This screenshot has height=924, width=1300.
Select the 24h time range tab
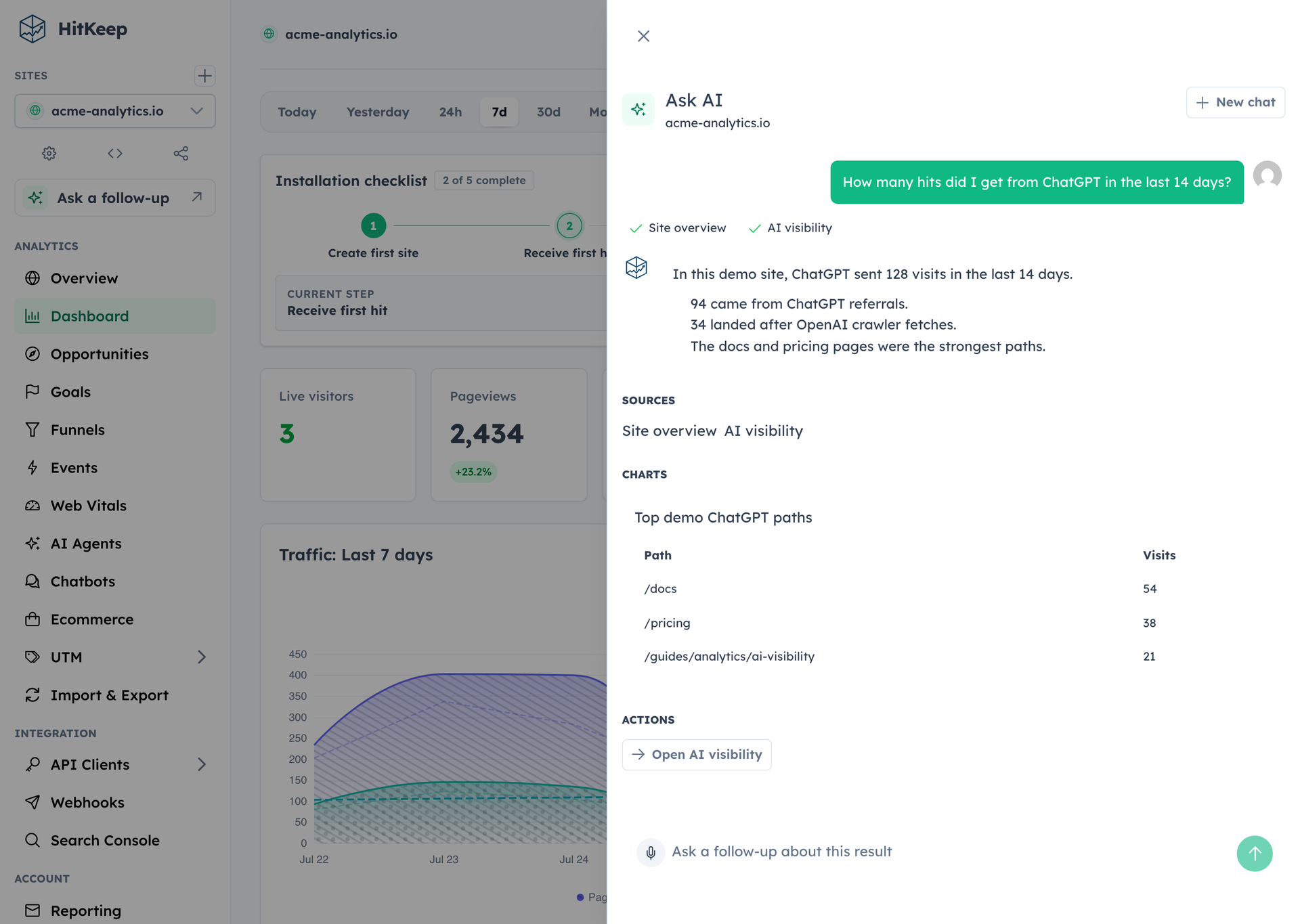point(450,112)
